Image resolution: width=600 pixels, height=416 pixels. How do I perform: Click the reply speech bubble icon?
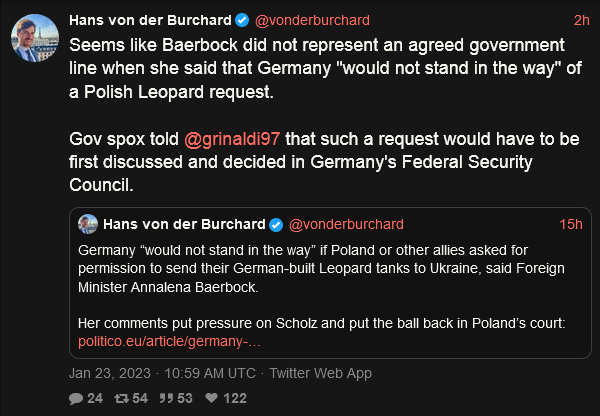click(76, 398)
